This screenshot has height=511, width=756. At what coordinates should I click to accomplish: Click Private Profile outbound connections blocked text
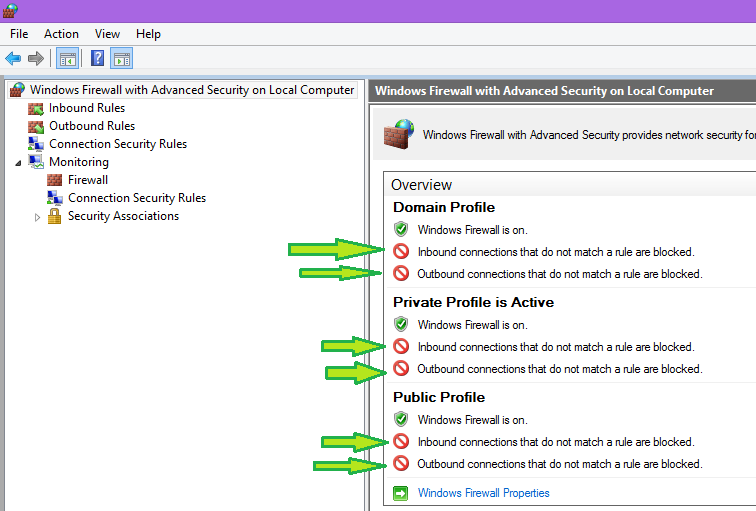point(560,369)
